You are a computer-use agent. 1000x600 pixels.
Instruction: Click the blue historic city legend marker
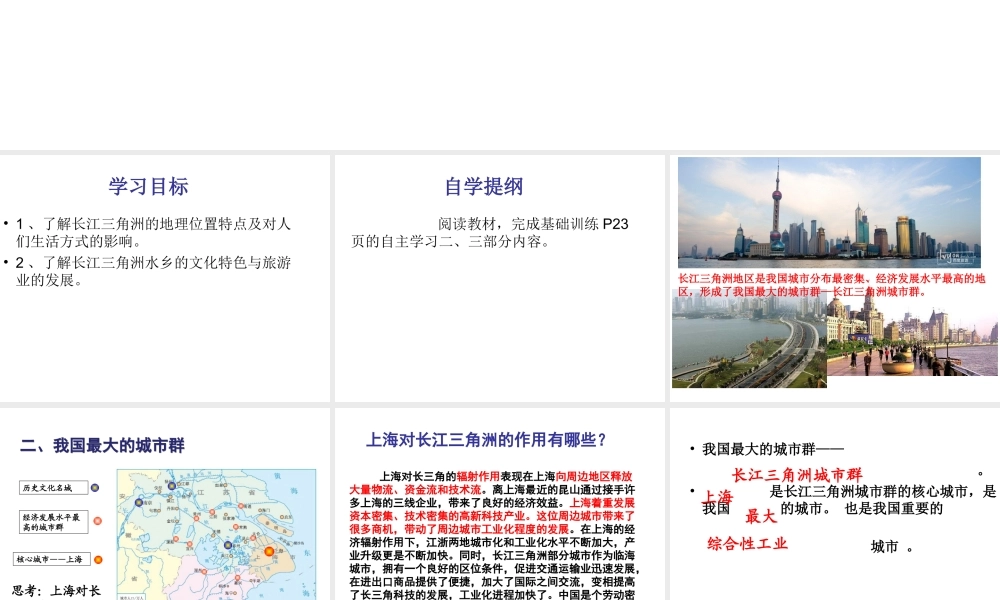click(x=96, y=487)
